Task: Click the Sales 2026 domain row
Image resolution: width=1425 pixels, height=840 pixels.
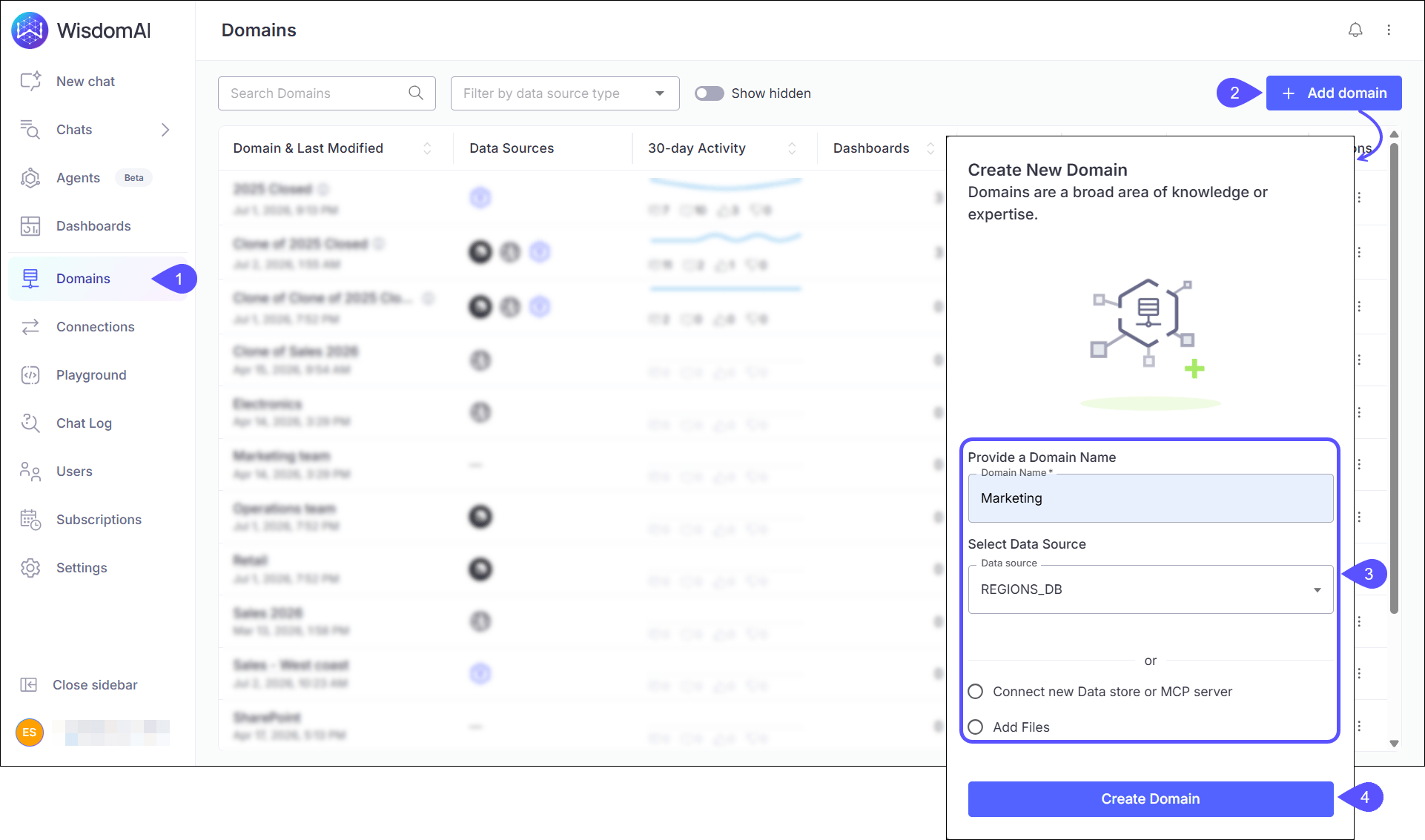Action: [582, 621]
